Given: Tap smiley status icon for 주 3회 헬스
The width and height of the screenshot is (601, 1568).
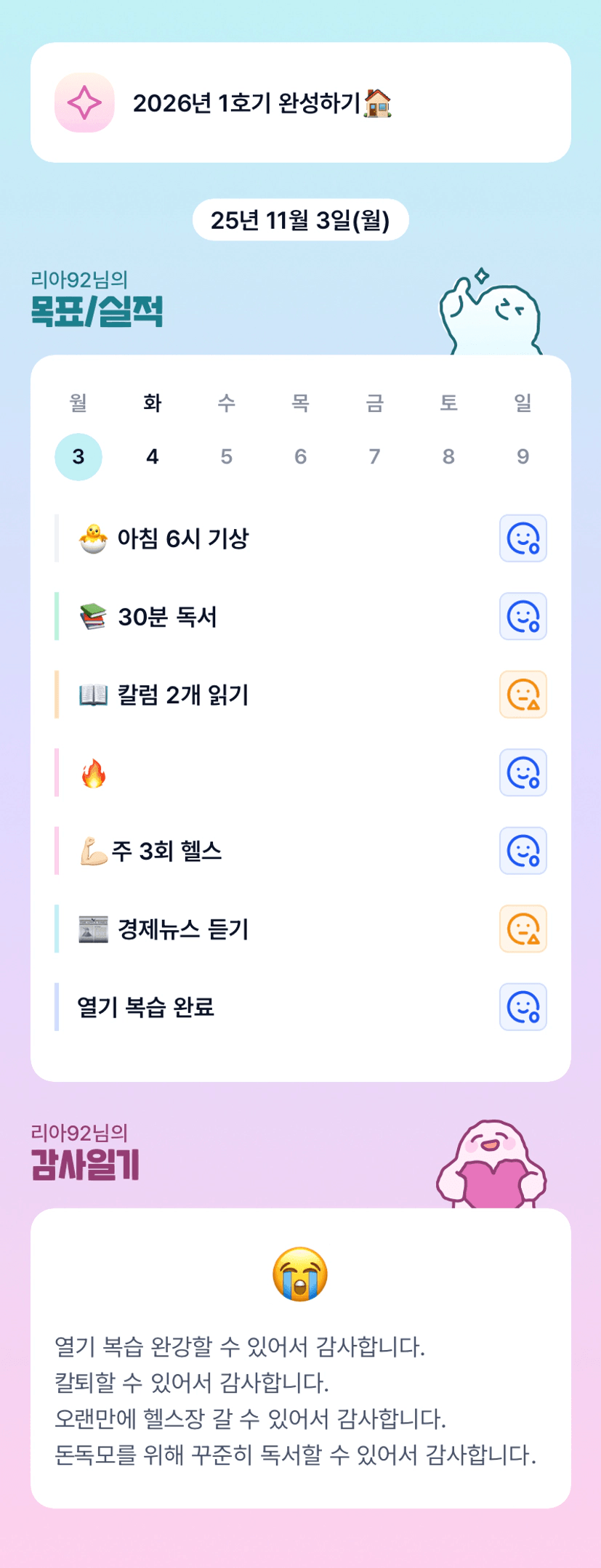Looking at the screenshot, I should click(523, 851).
